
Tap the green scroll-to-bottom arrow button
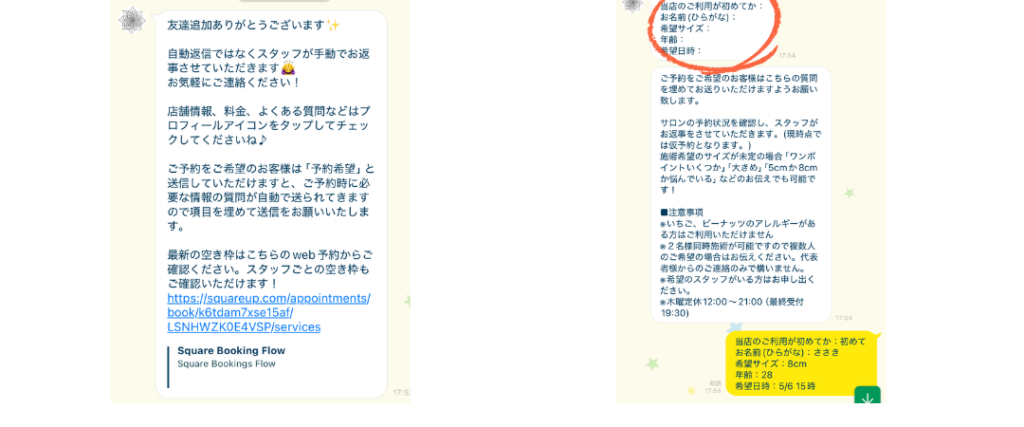[x=867, y=396]
